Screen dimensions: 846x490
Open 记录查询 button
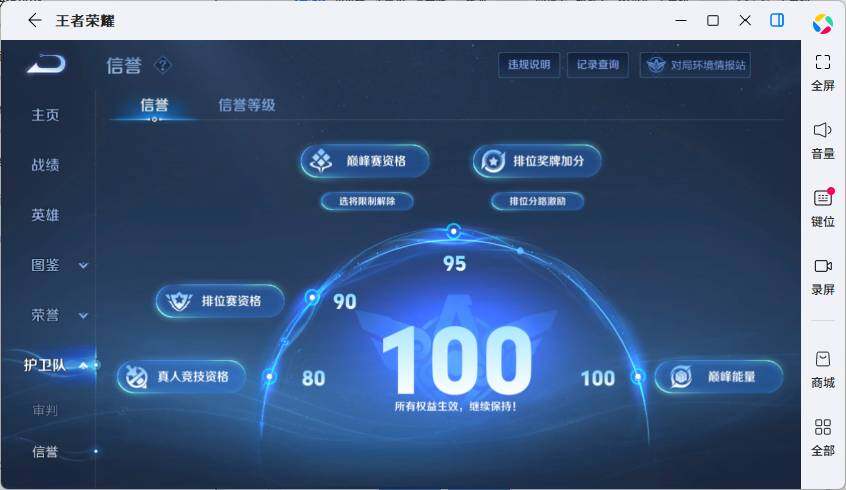pyautogui.click(x=598, y=65)
